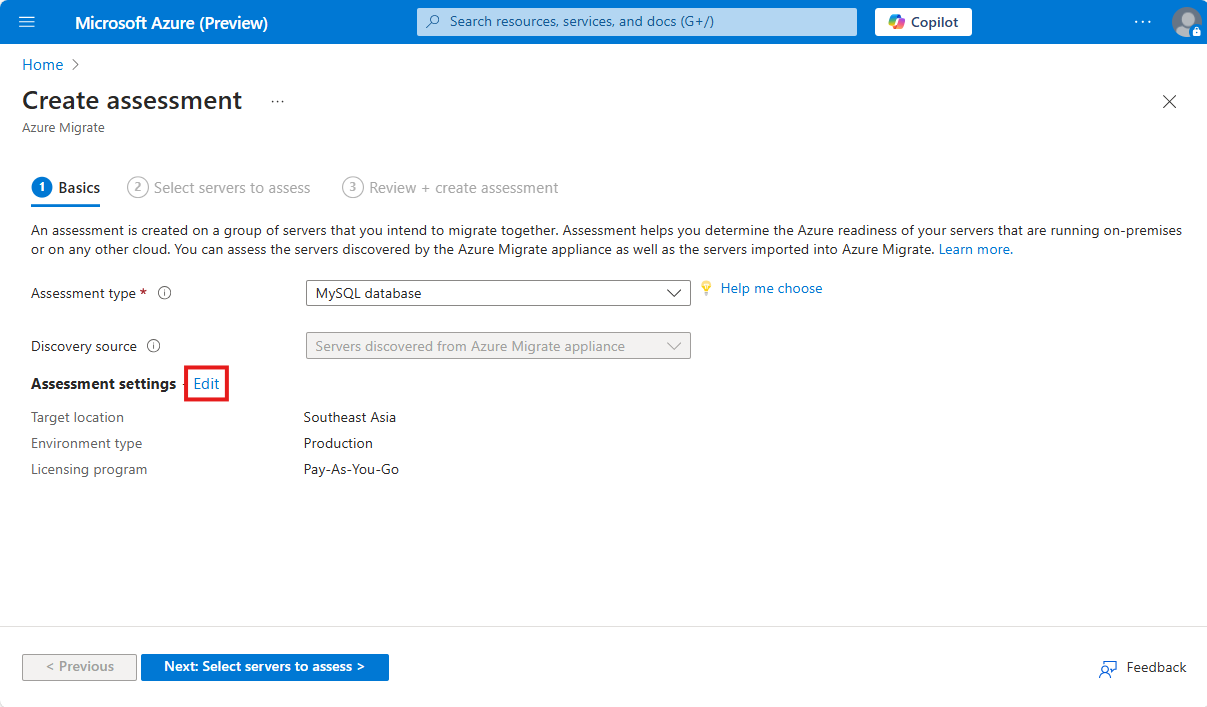
Task: Open the Learn more link
Action: click(975, 249)
